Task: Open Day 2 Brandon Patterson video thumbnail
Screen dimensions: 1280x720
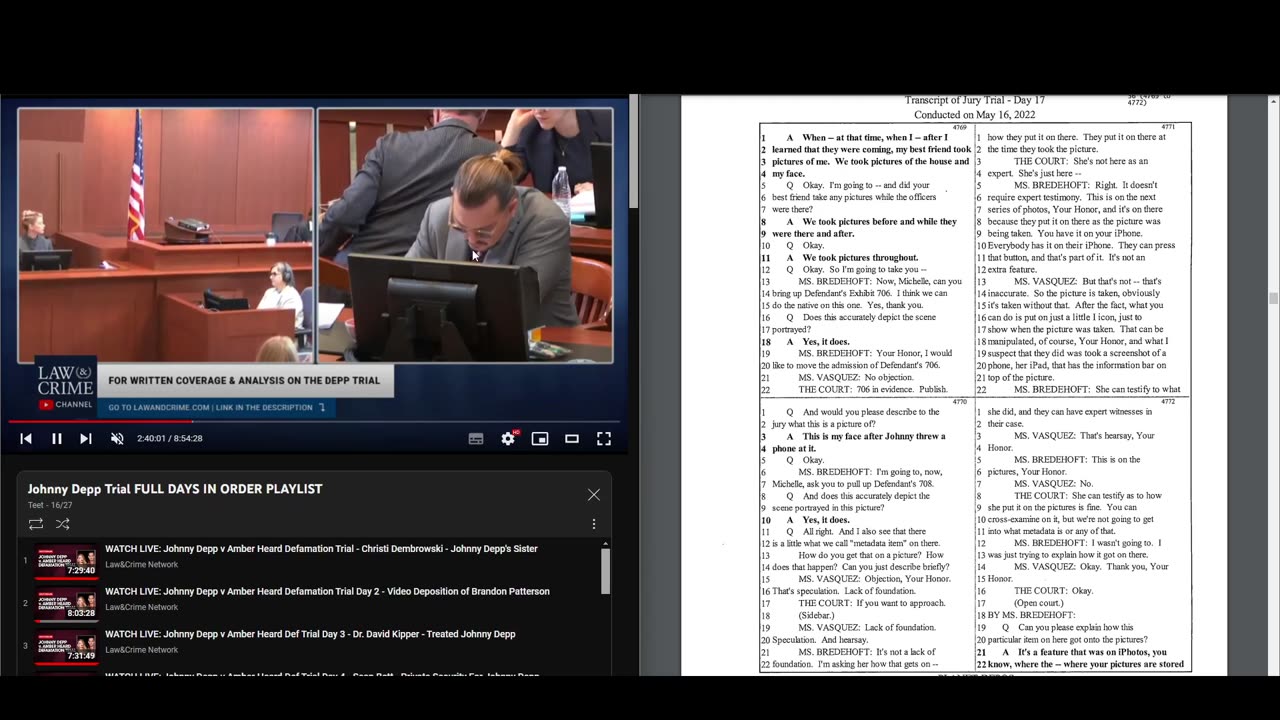Action: click(x=67, y=604)
